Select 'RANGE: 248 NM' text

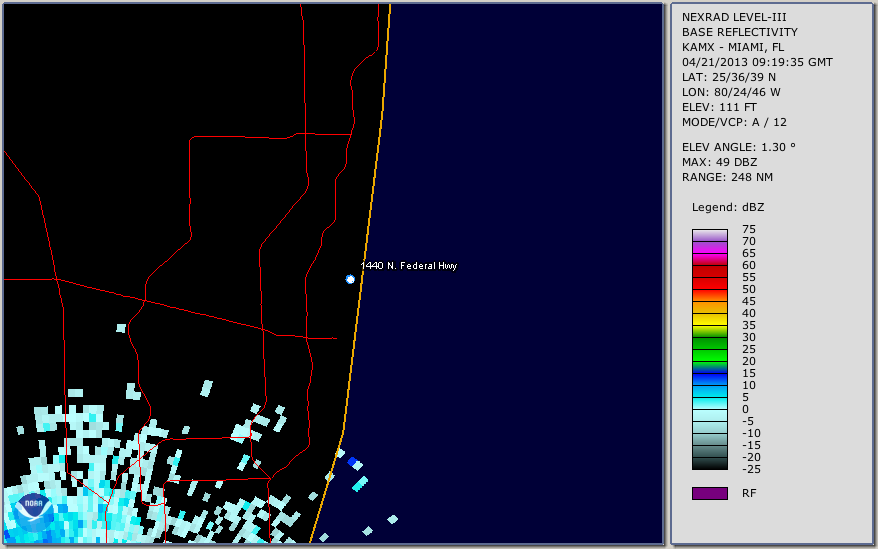727,177
